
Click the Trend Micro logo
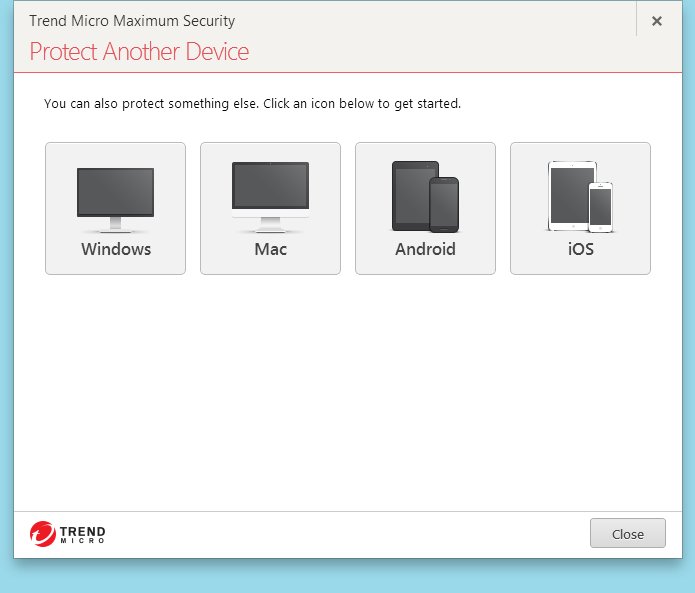(67, 534)
